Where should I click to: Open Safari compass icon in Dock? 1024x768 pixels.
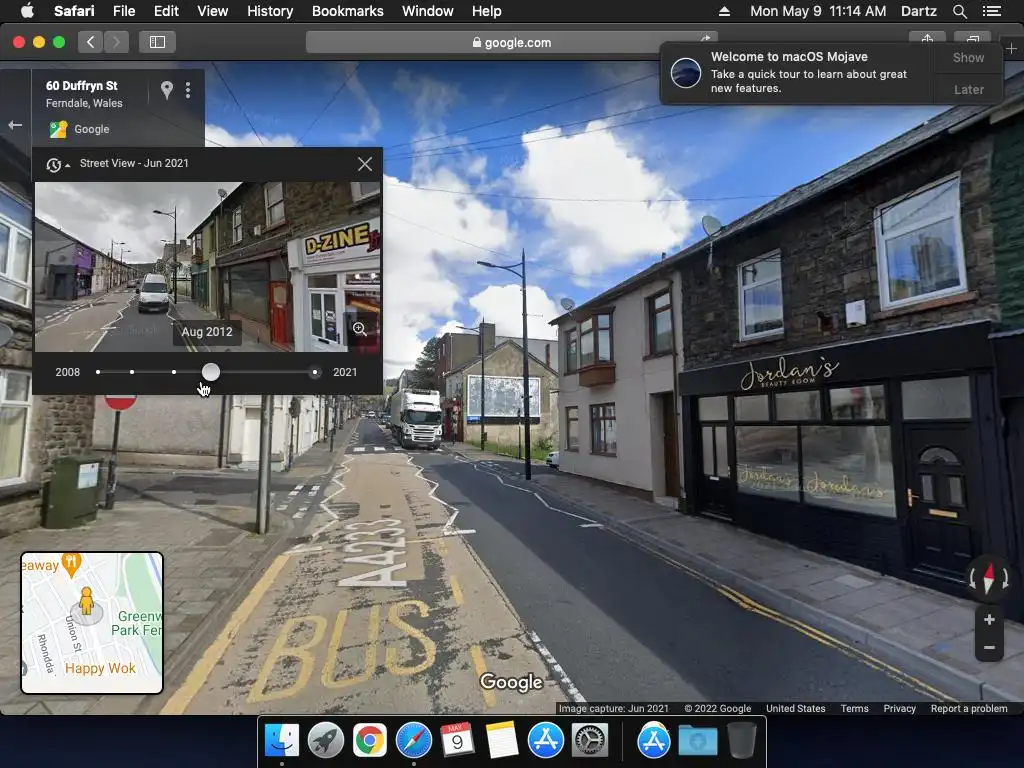pyautogui.click(x=413, y=741)
